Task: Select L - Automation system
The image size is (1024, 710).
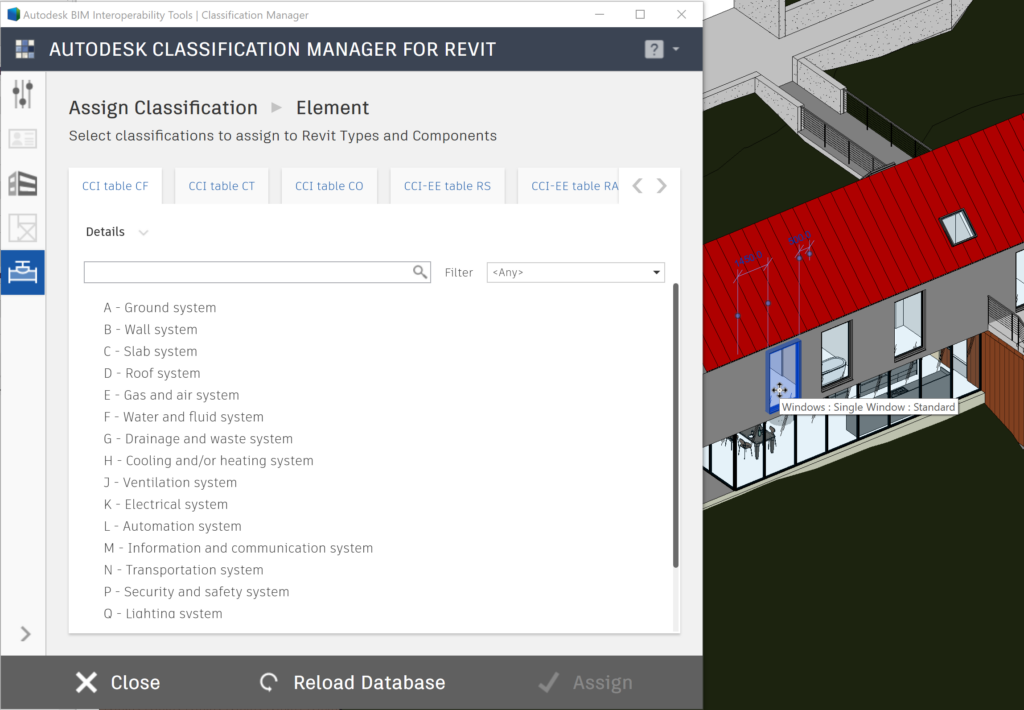Action: (x=172, y=526)
